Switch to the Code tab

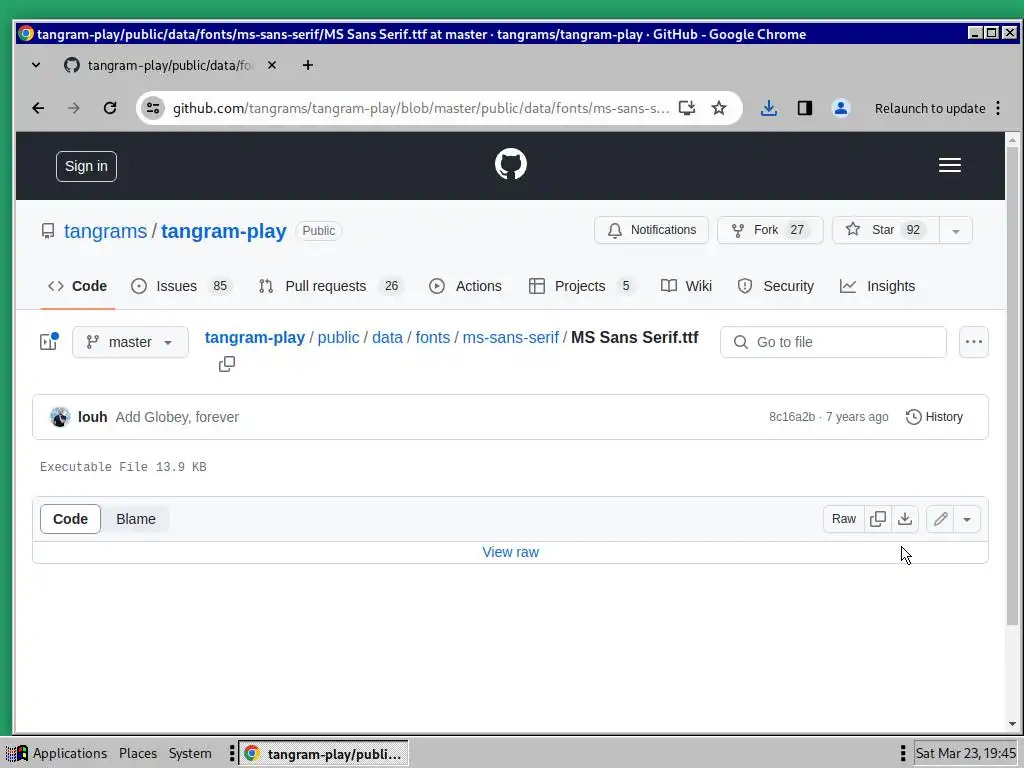[77, 286]
